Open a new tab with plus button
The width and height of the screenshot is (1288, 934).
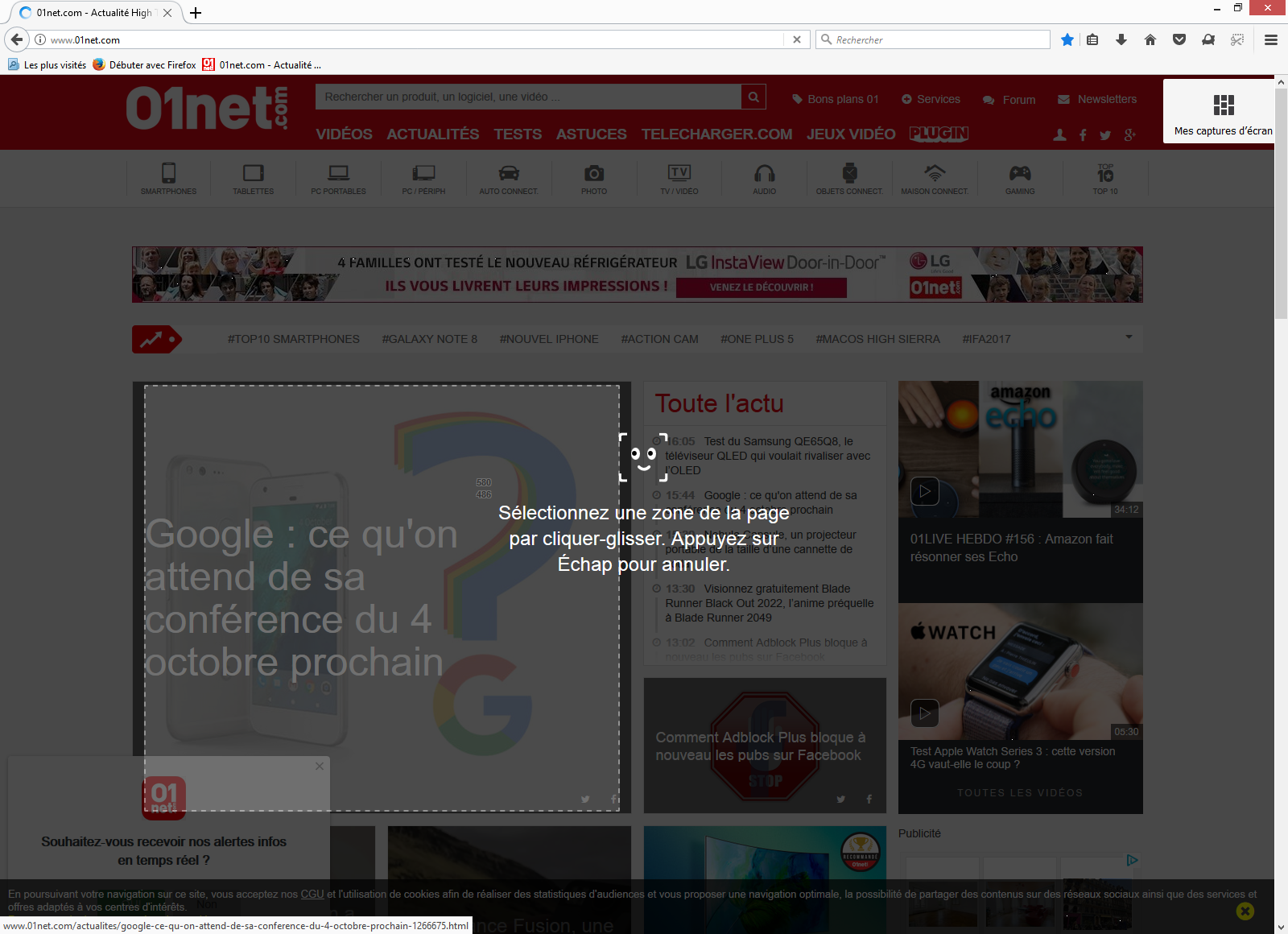(196, 13)
